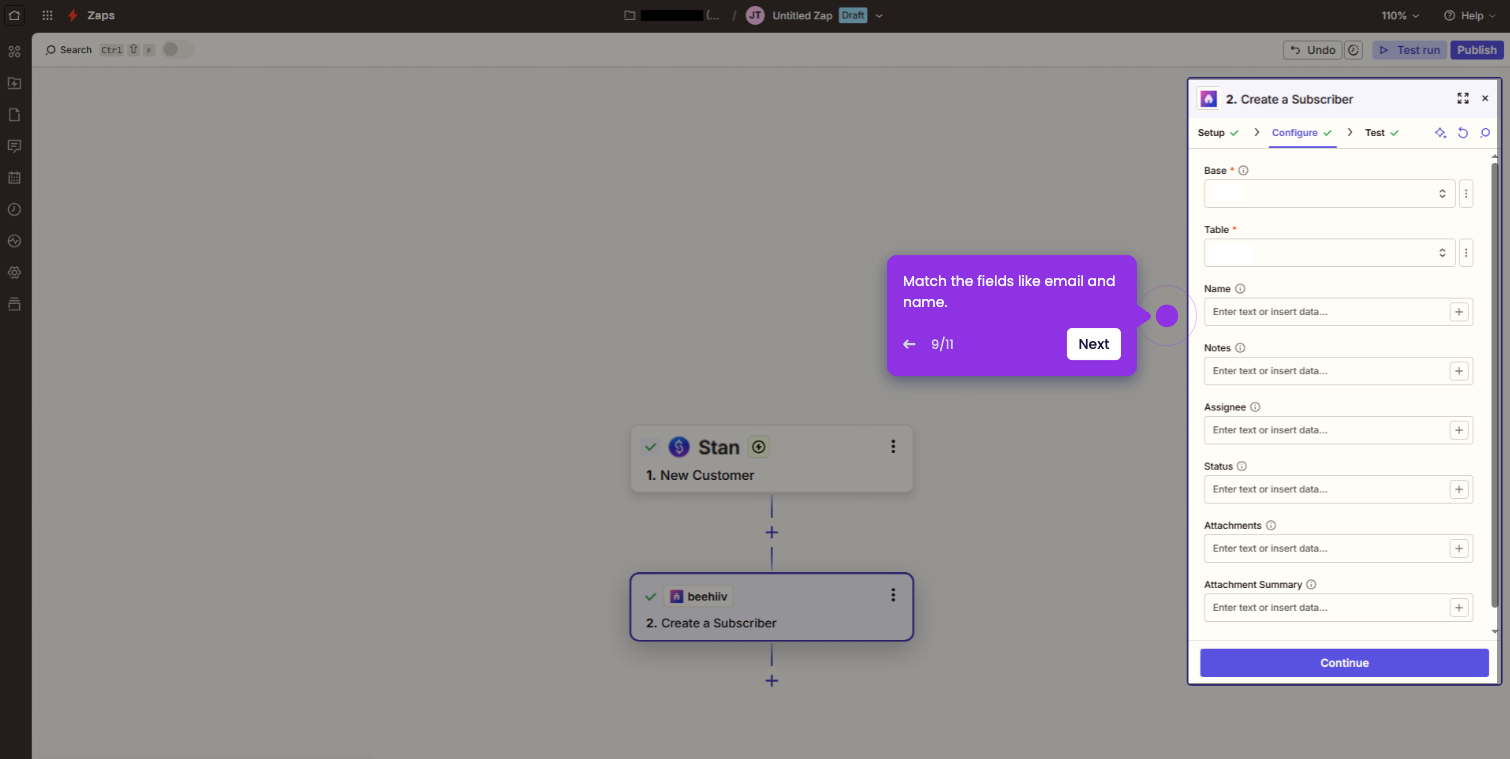Click the folder breadcrumb in the top bar
1510x759 pixels.
click(670, 15)
